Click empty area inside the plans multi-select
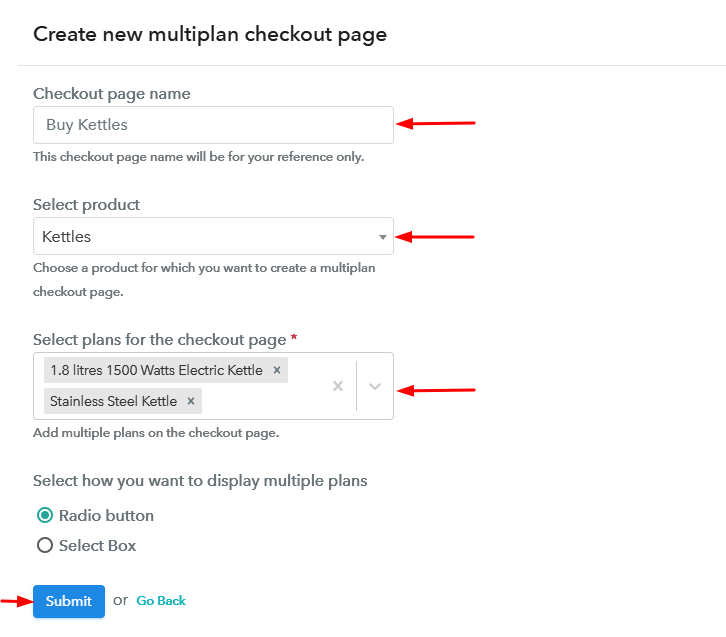The width and height of the screenshot is (726, 637). [x=260, y=401]
